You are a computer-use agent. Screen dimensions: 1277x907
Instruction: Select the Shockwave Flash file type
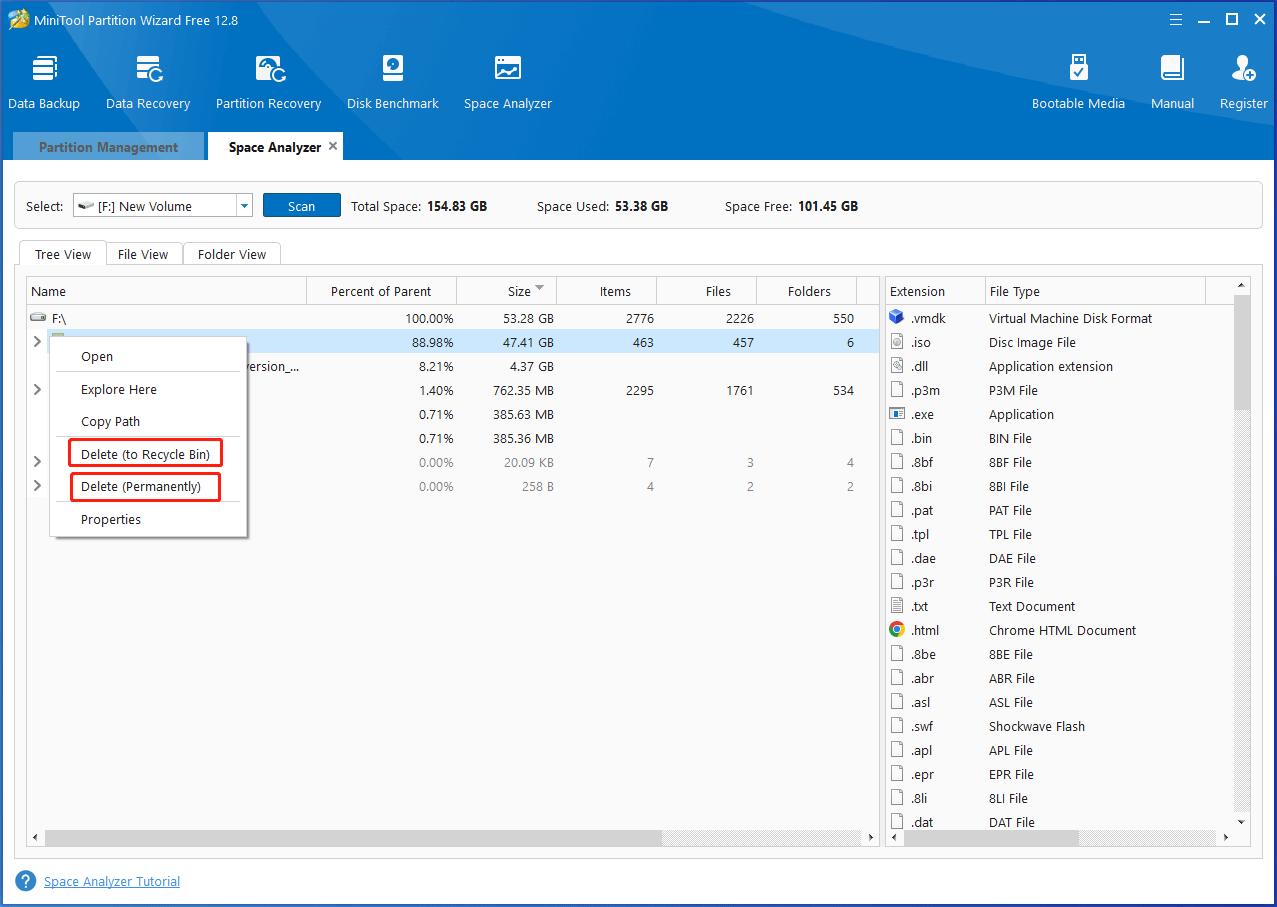coord(1036,726)
